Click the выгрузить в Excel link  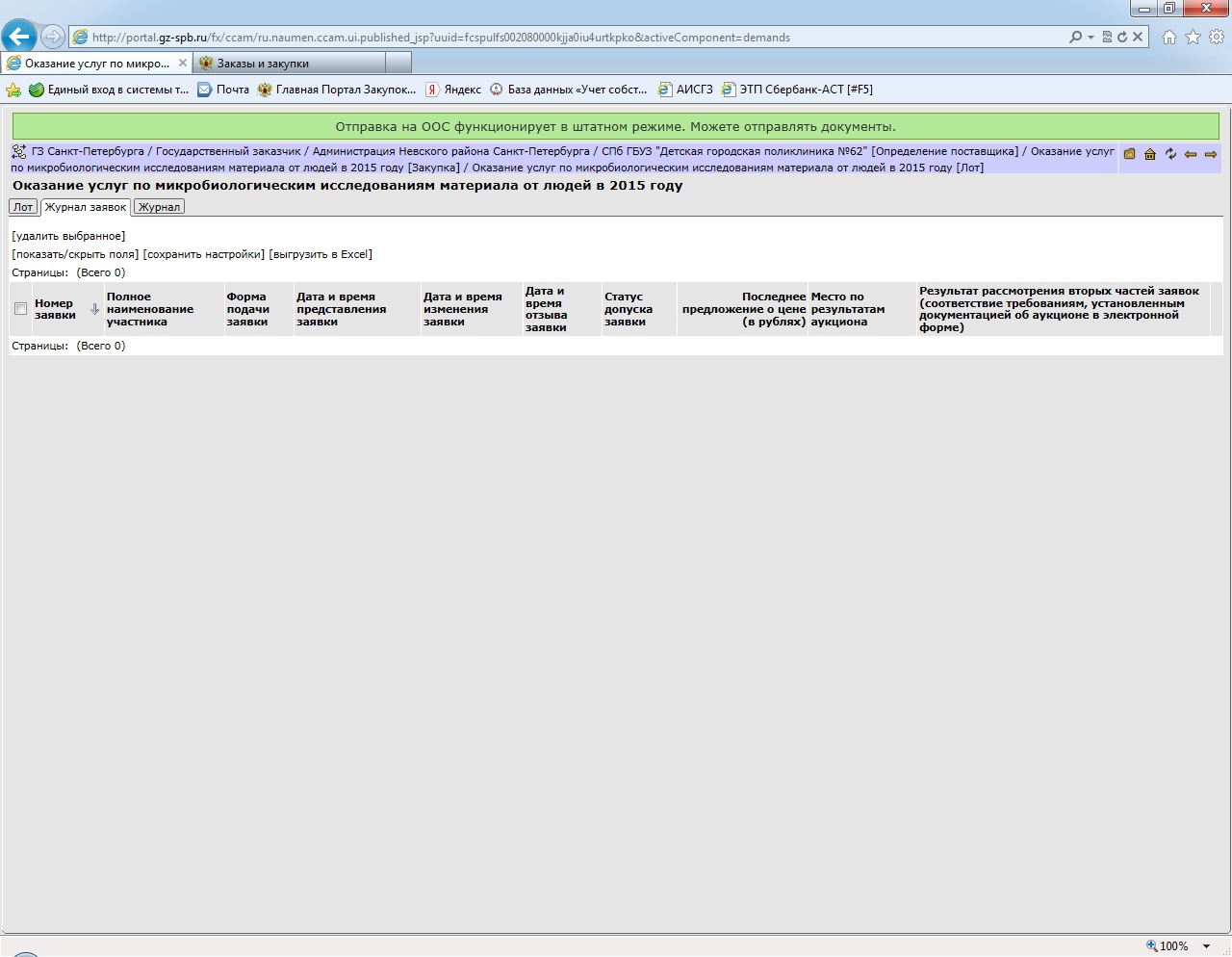321,254
